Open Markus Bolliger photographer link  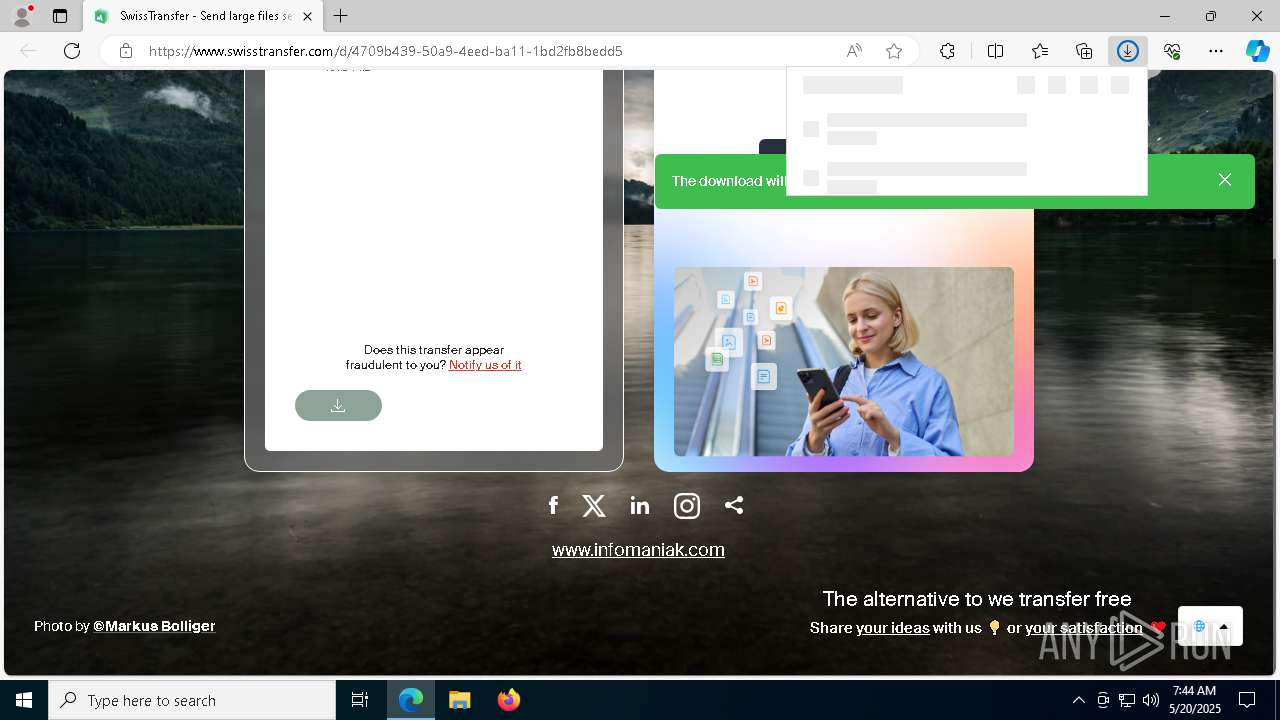(154, 626)
